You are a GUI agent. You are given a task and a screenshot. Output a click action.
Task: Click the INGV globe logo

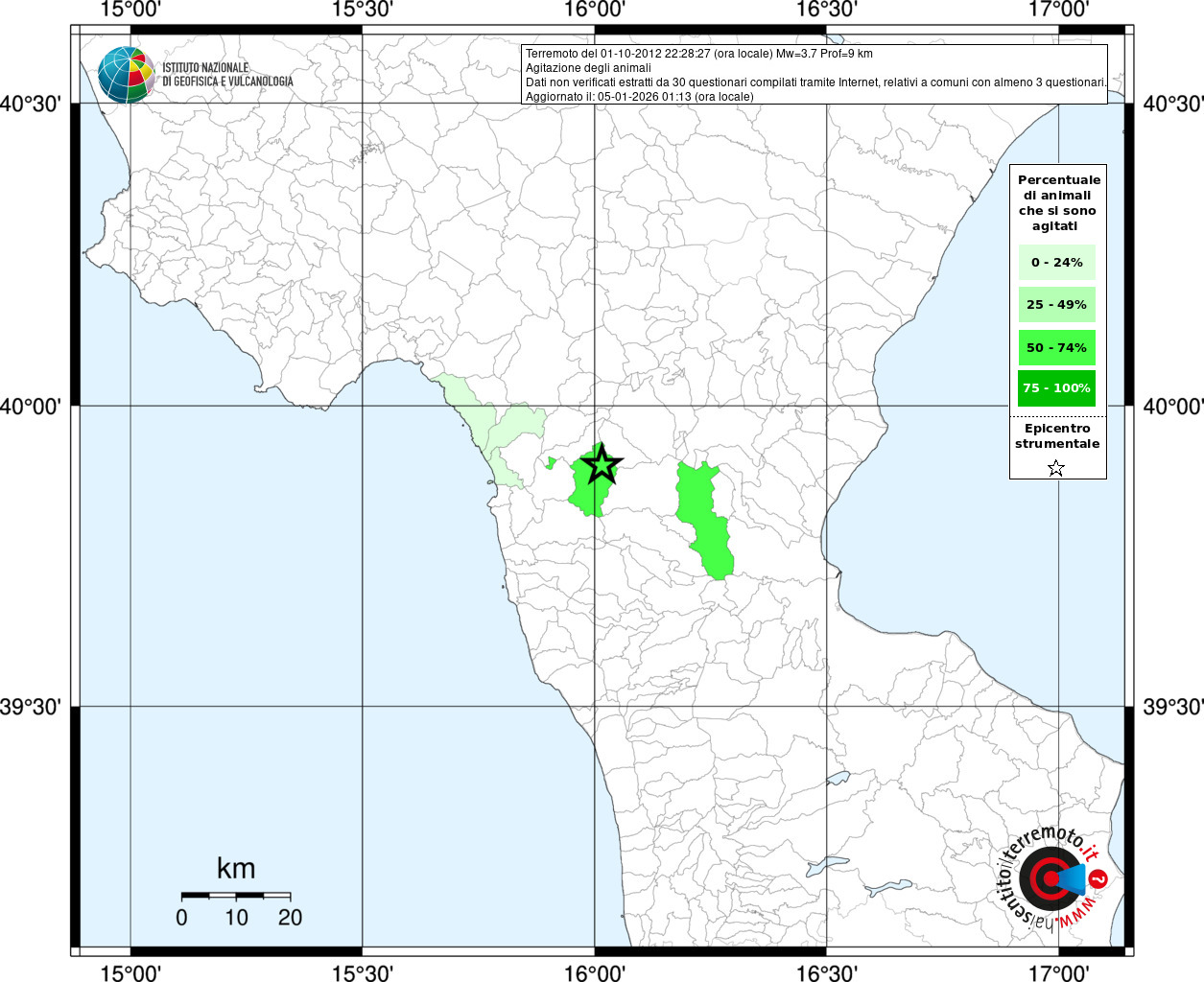coord(126,74)
